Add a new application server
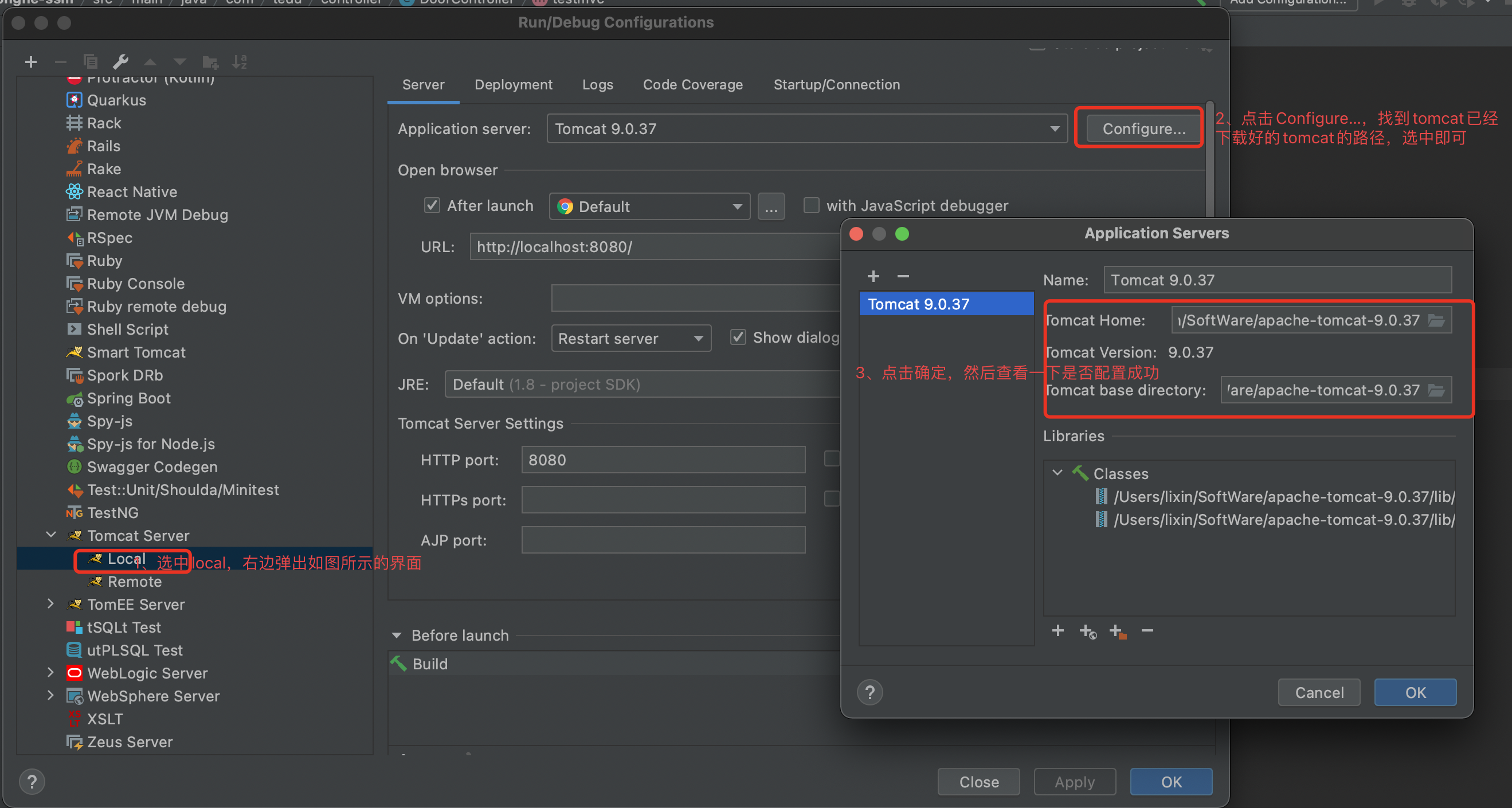Viewport: 1512px width, 808px height. coord(873,276)
